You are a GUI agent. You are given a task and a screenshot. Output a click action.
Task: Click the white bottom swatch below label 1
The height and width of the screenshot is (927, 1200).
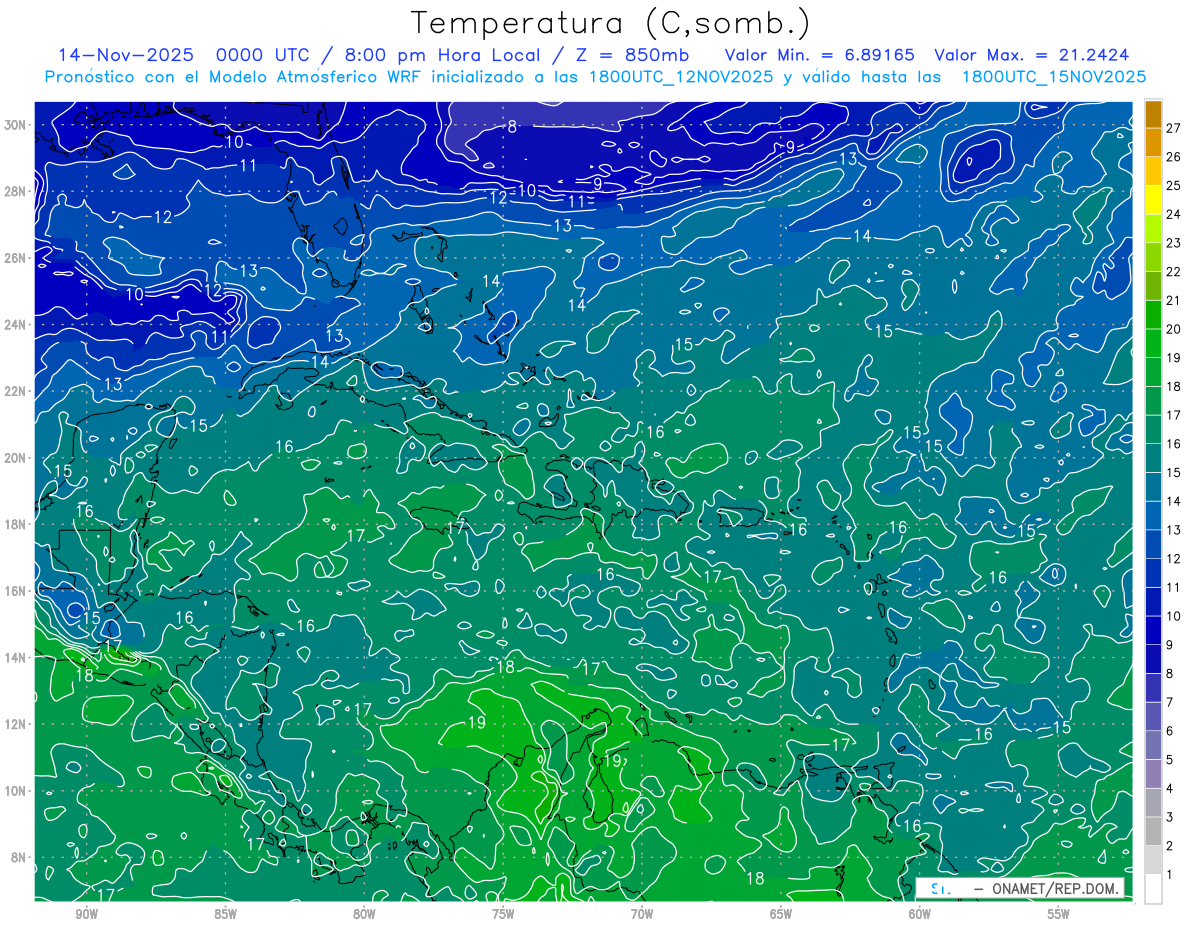1153,888
